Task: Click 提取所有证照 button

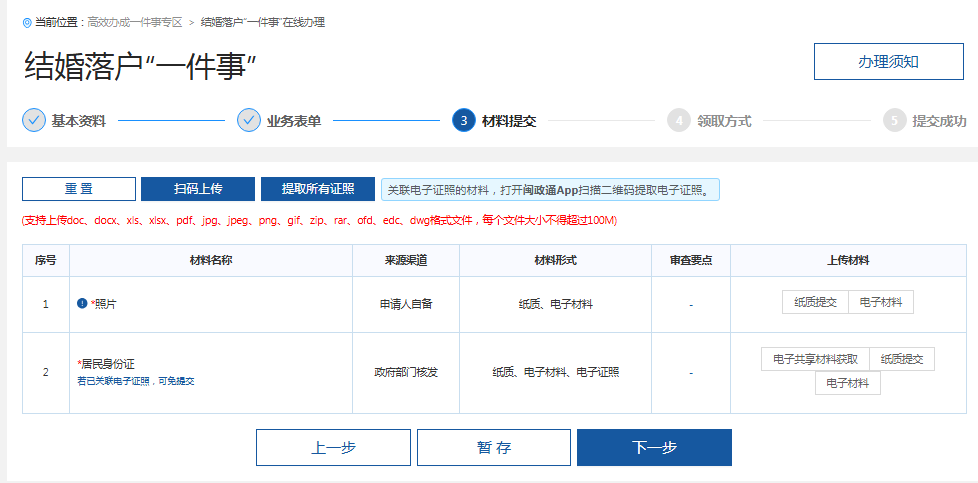Action: pyautogui.click(x=318, y=189)
